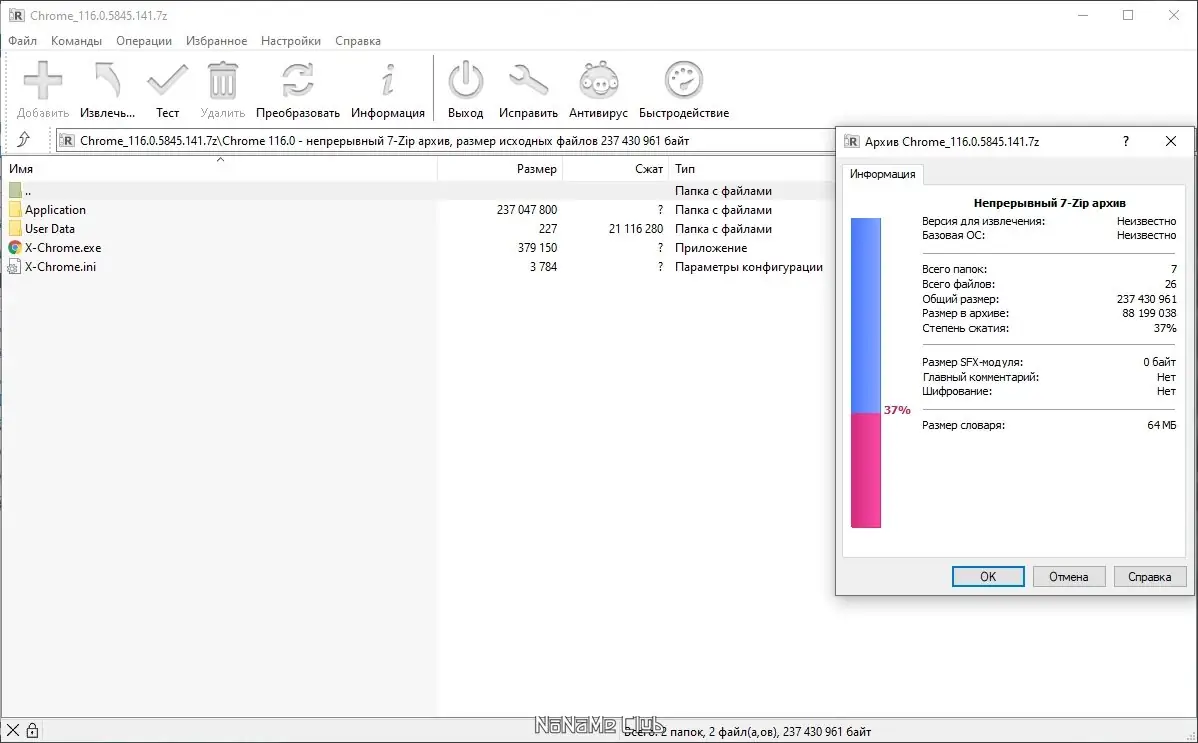Click the Всего файлов value 26
The image size is (1198, 743).
(1170, 284)
